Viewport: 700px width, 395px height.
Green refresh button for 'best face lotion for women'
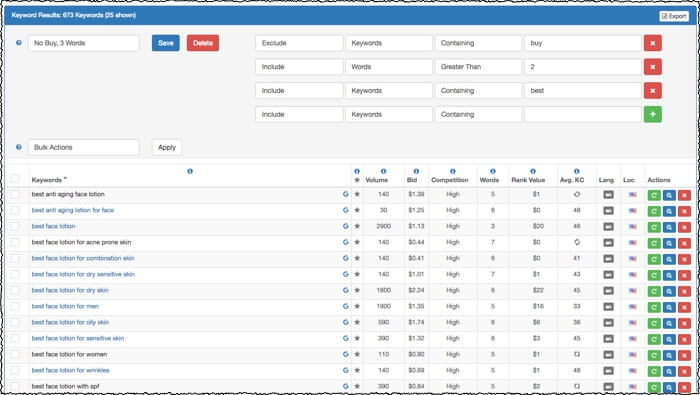click(654, 355)
